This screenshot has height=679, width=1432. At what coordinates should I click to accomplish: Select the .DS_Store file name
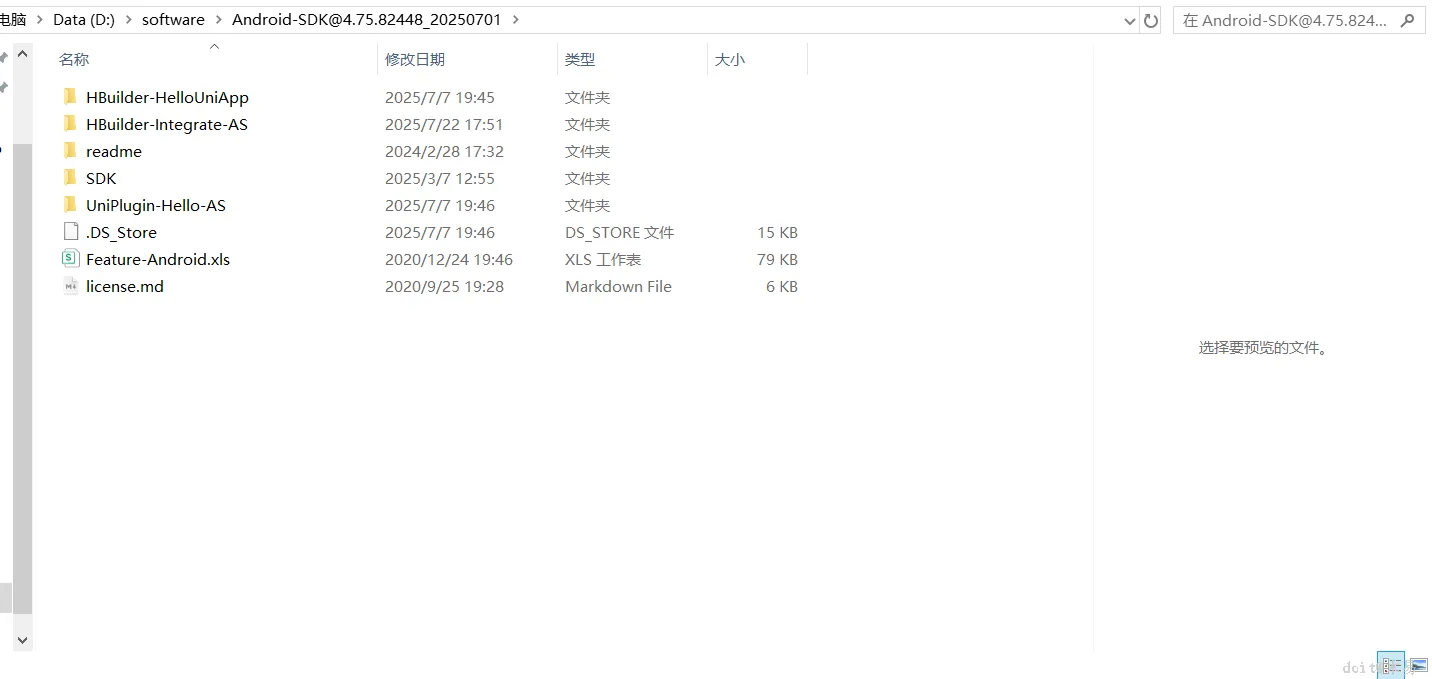[121, 232]
